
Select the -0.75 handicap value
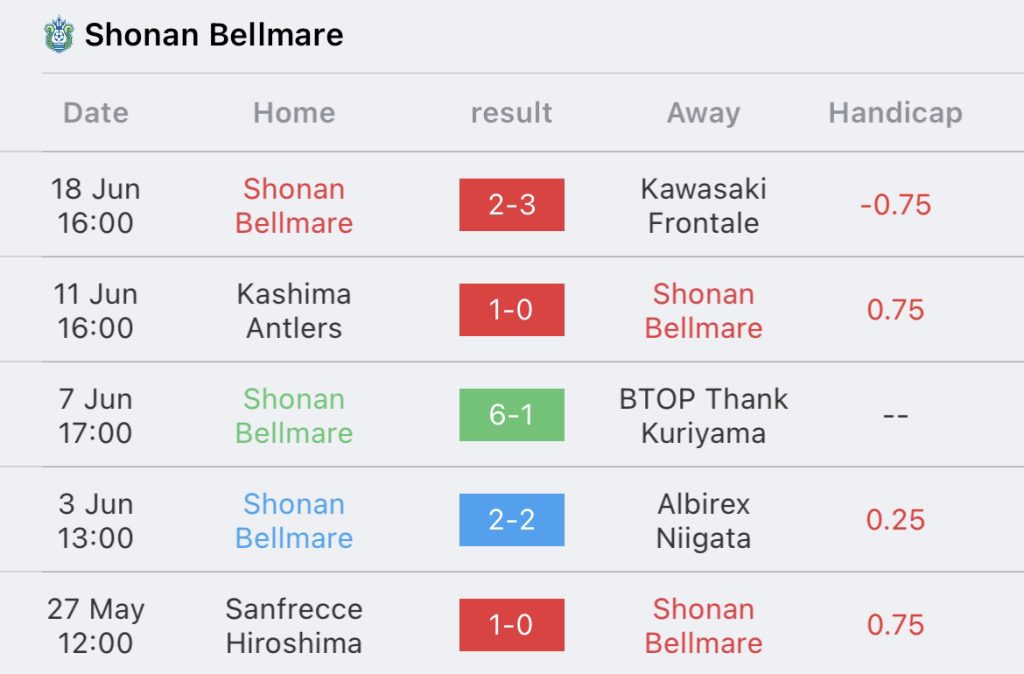(x=895, y=205)
